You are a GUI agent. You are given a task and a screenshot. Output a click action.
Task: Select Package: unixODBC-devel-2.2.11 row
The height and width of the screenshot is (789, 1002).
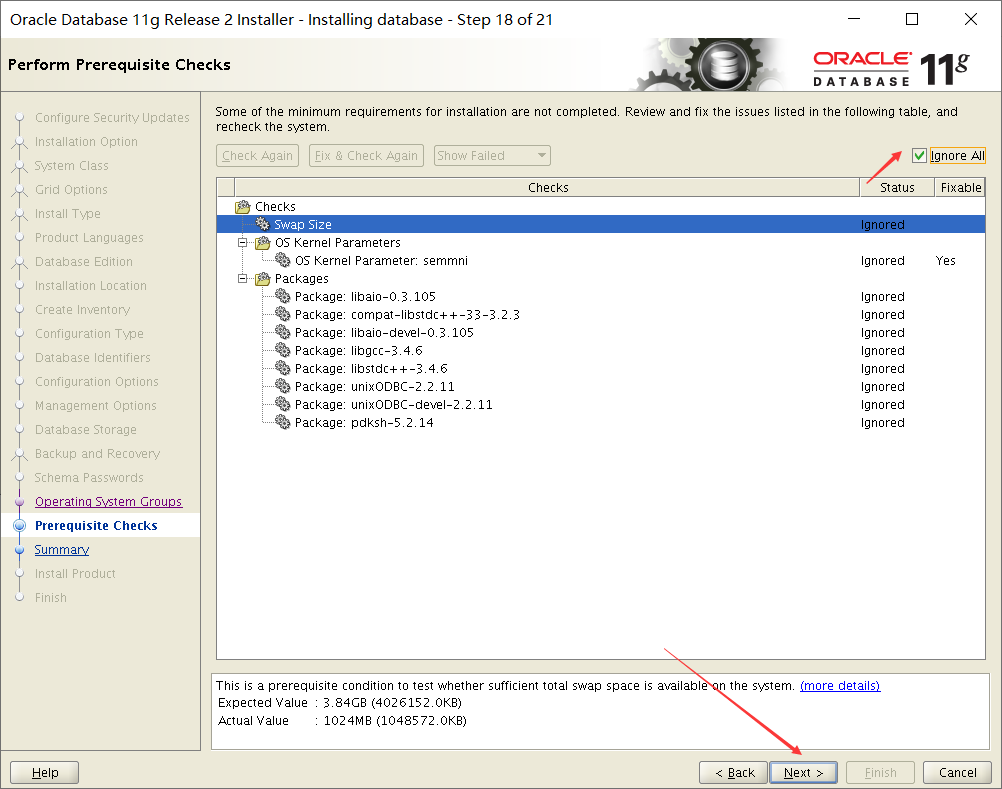click(x=601, y=404)
